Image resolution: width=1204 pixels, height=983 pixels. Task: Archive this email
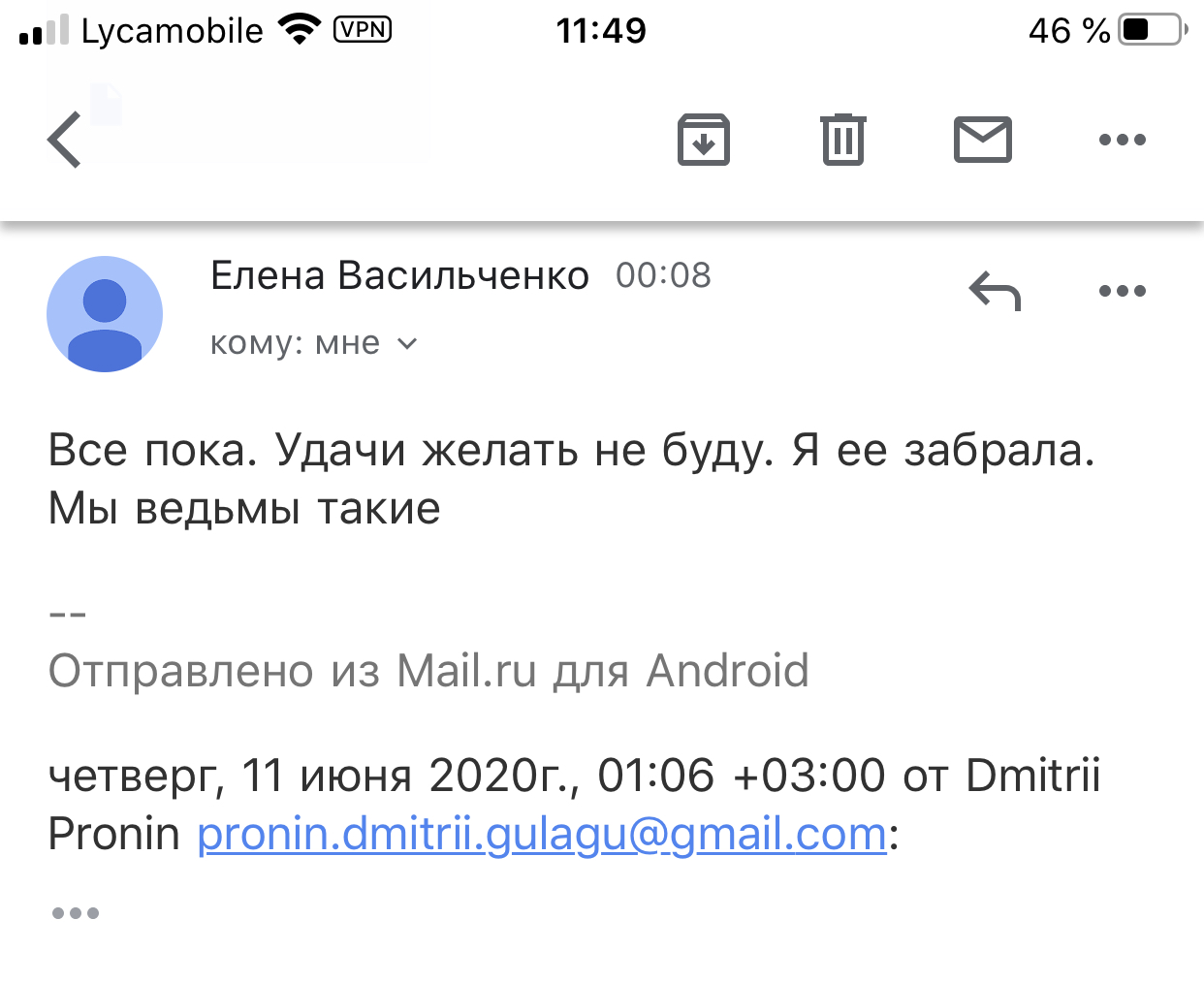703,140
